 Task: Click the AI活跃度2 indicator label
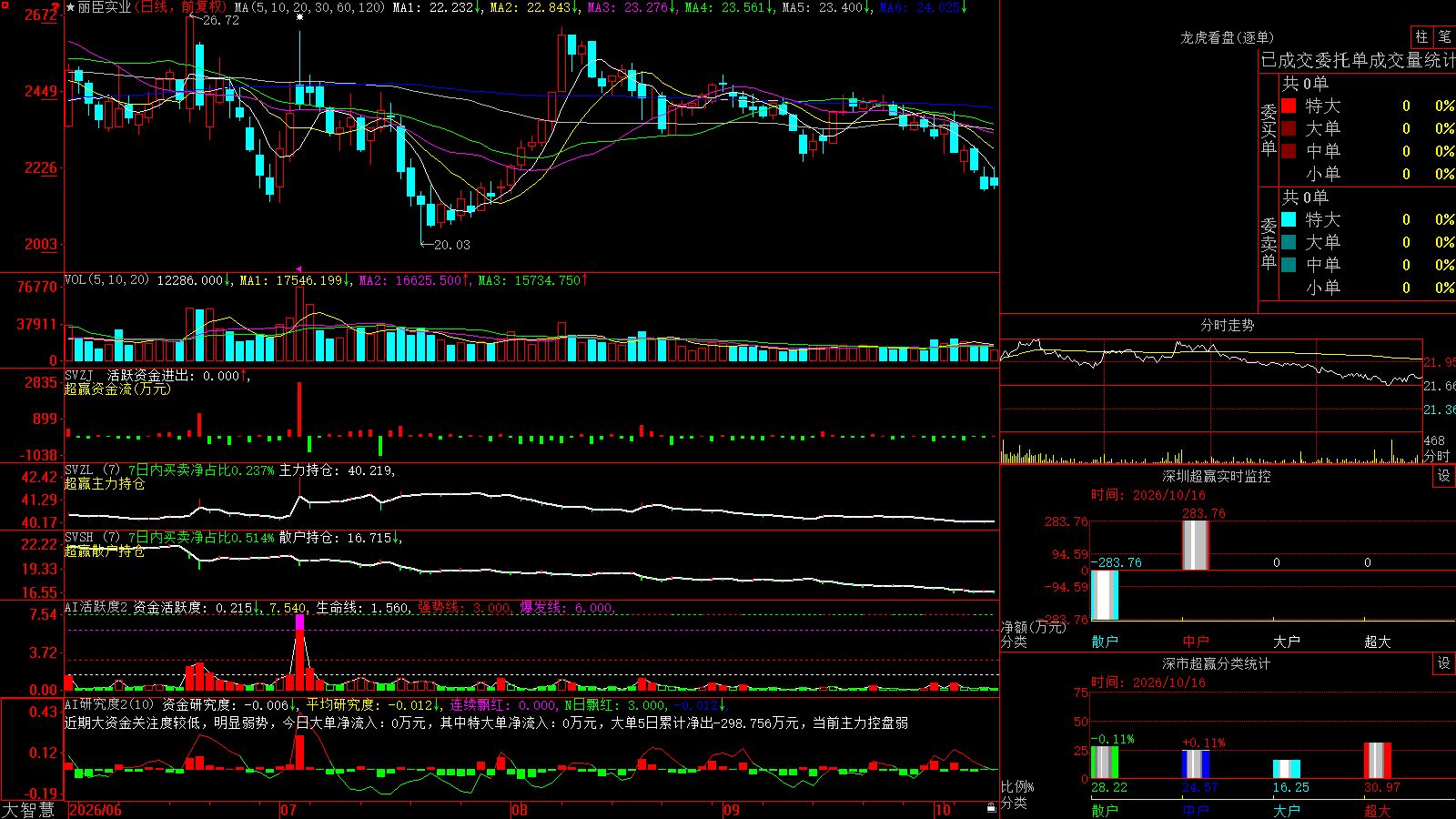[x=96, y=607]
